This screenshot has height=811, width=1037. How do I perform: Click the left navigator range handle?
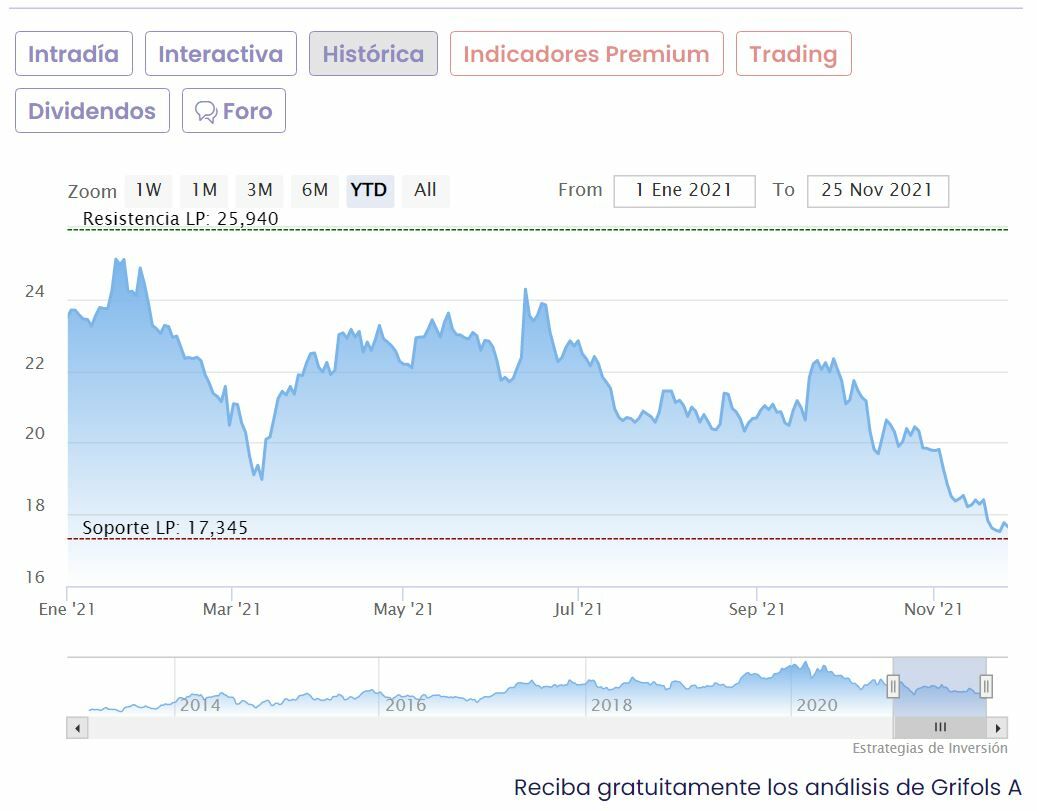click(x=893, y=686)
